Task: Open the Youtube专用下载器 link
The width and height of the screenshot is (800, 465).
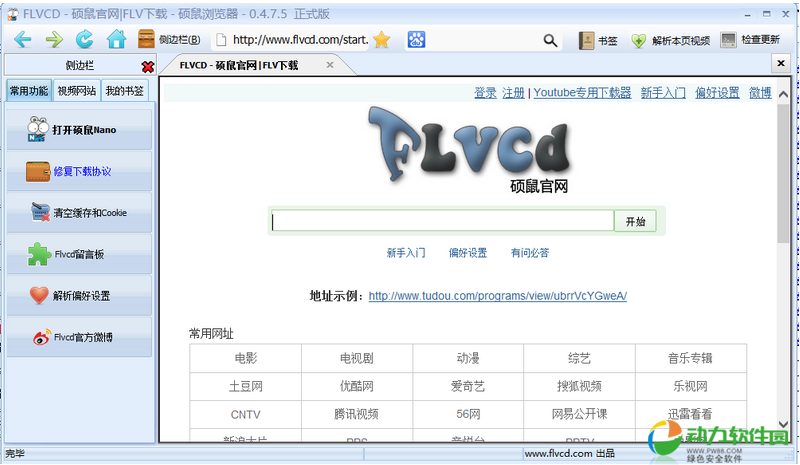Action: (582, 93)
